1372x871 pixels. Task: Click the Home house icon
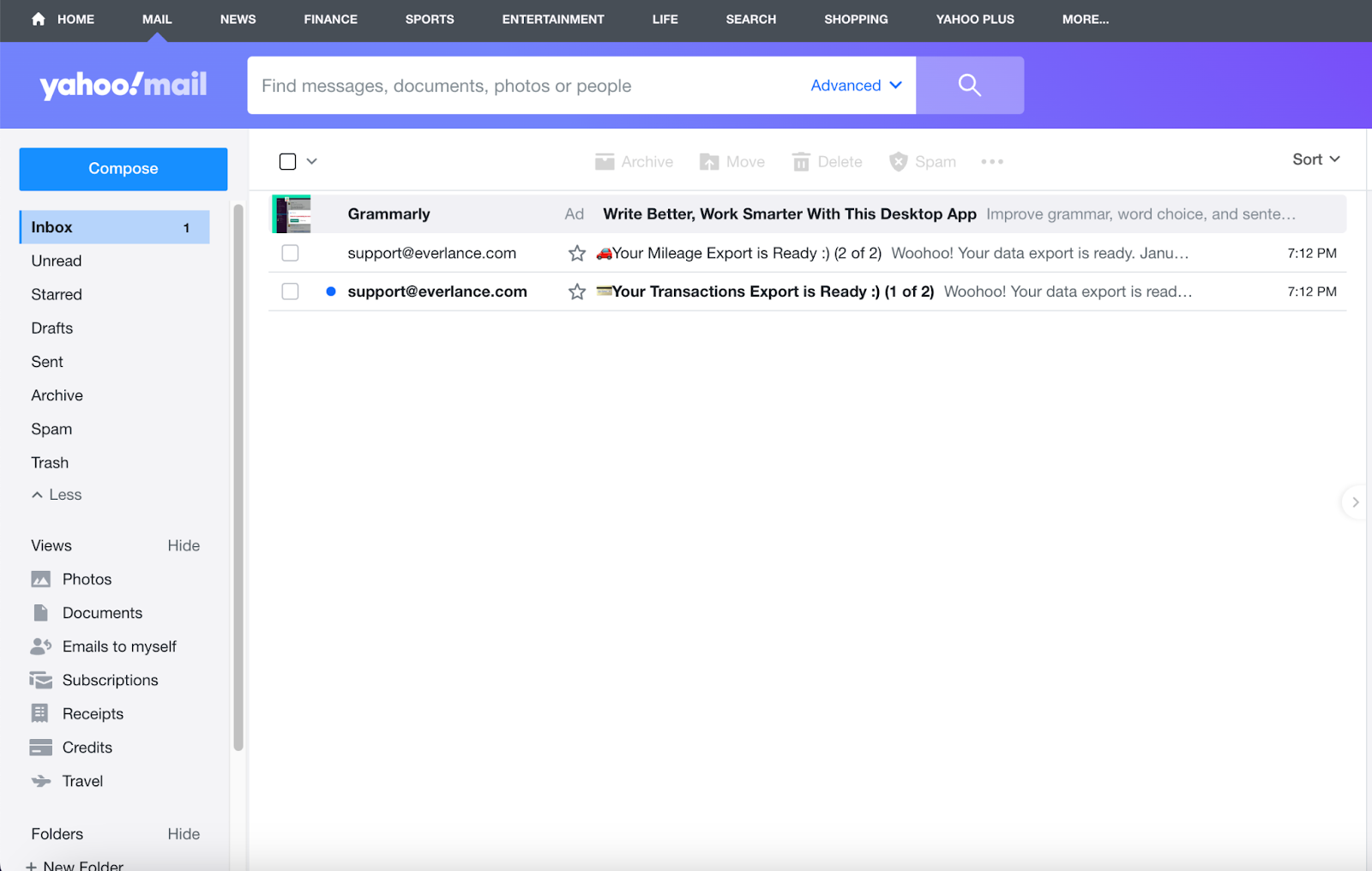(x=39, y=19)
